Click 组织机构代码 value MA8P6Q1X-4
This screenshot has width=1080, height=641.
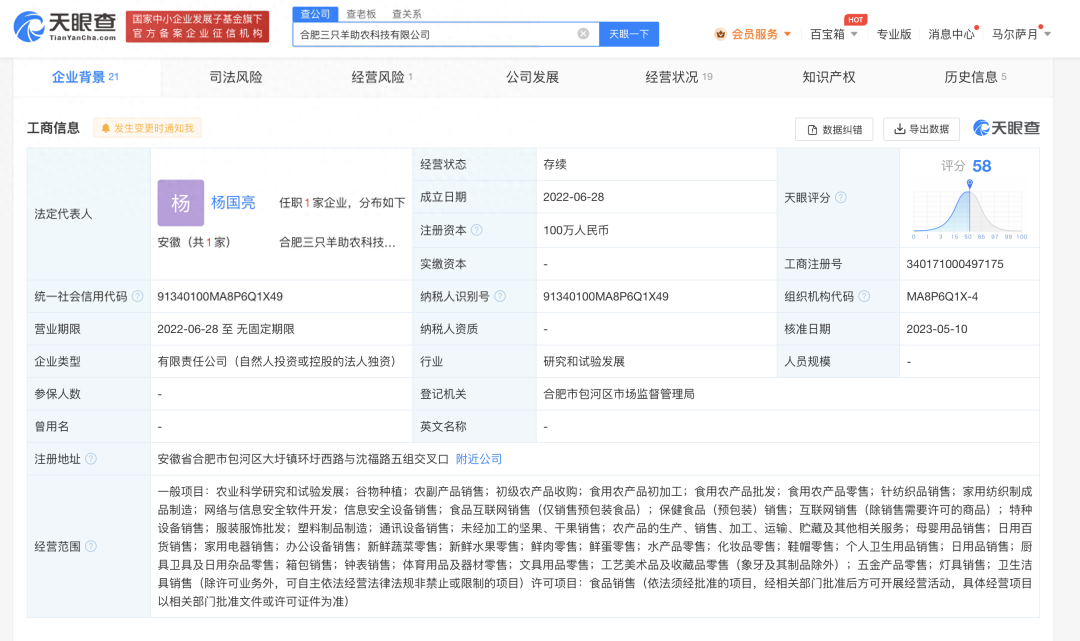tap(942, 297)
